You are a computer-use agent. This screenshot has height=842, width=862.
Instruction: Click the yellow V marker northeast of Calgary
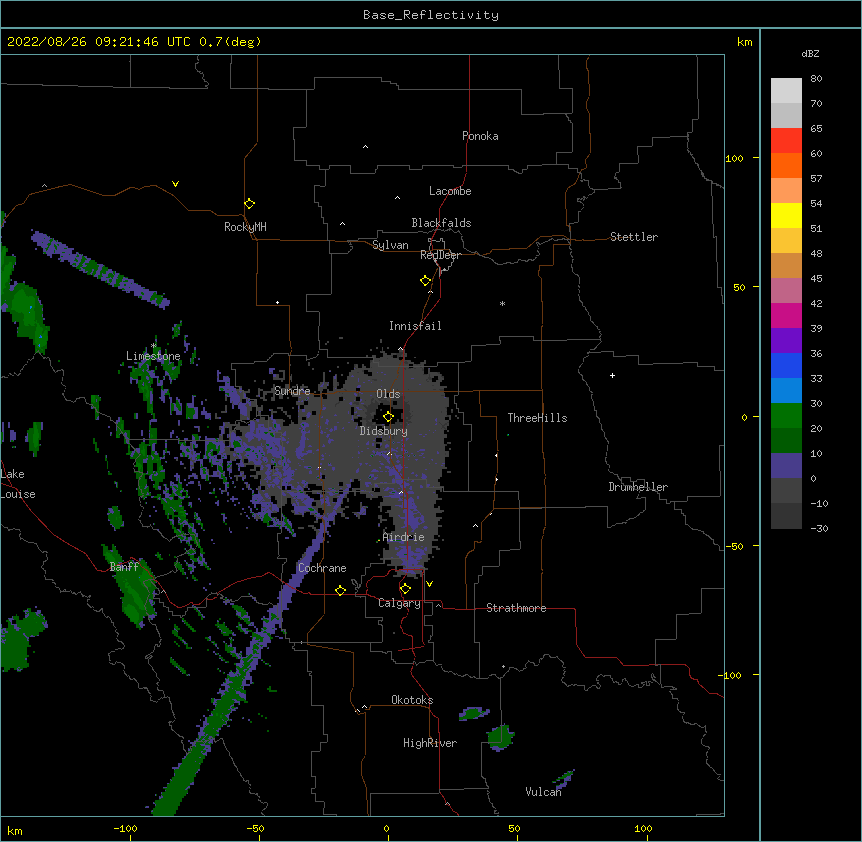coord(429,584)
